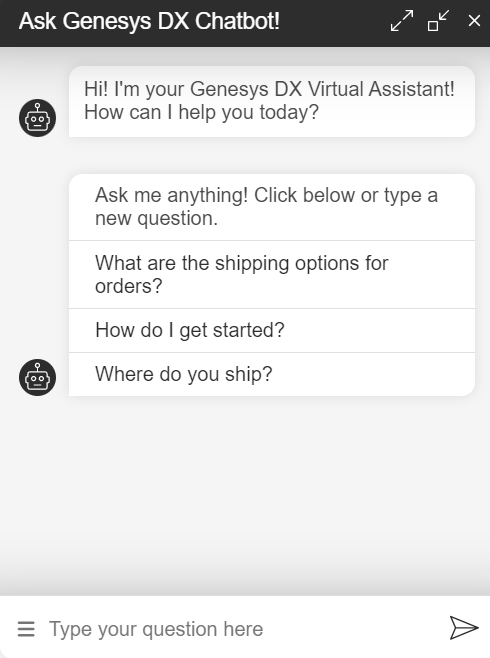The image size is (490, 658).
Task: Click the "Ask Genesys DX Chatbot!" title text
Action: click(x=149, y=21)
